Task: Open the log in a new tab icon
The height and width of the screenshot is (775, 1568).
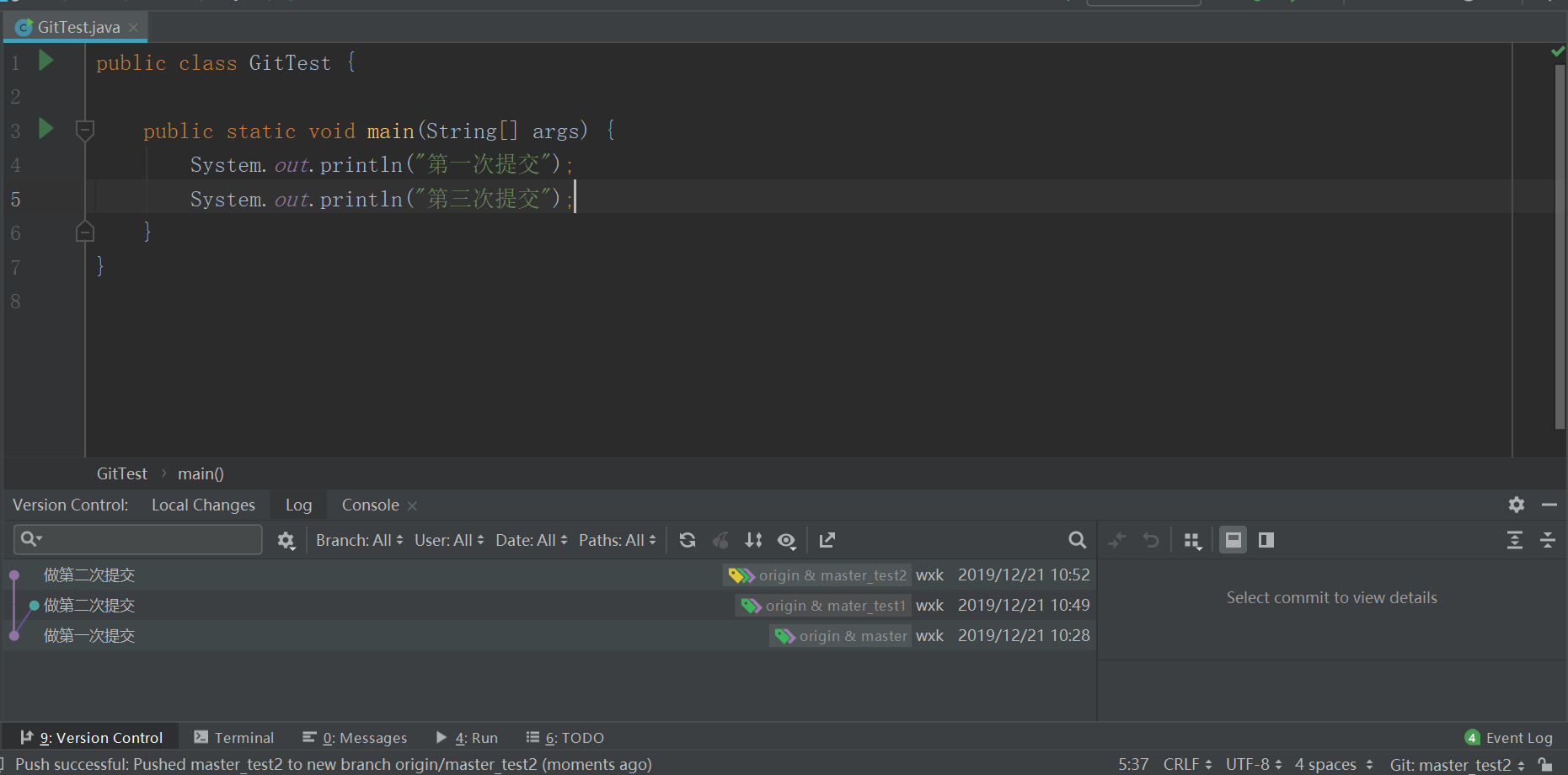Action: click(827, 540)
